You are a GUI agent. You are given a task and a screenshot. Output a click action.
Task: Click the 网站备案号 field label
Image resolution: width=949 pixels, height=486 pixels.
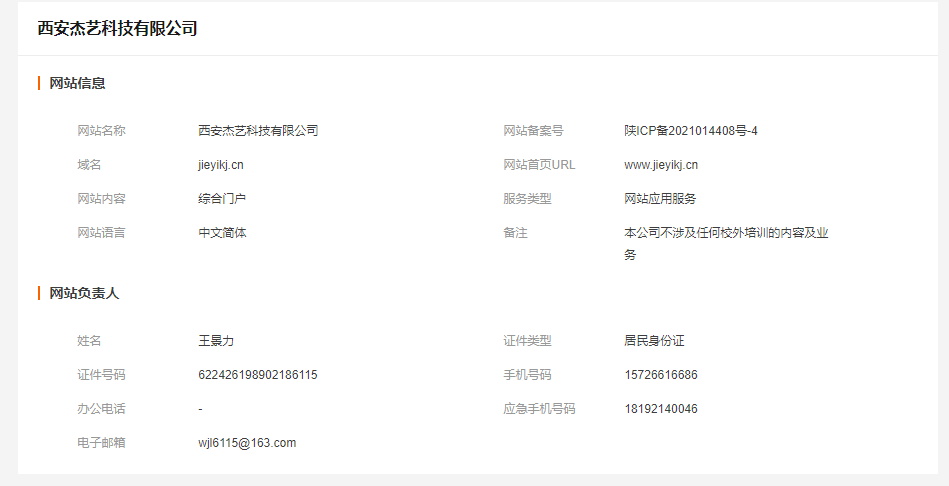point(533,131)
